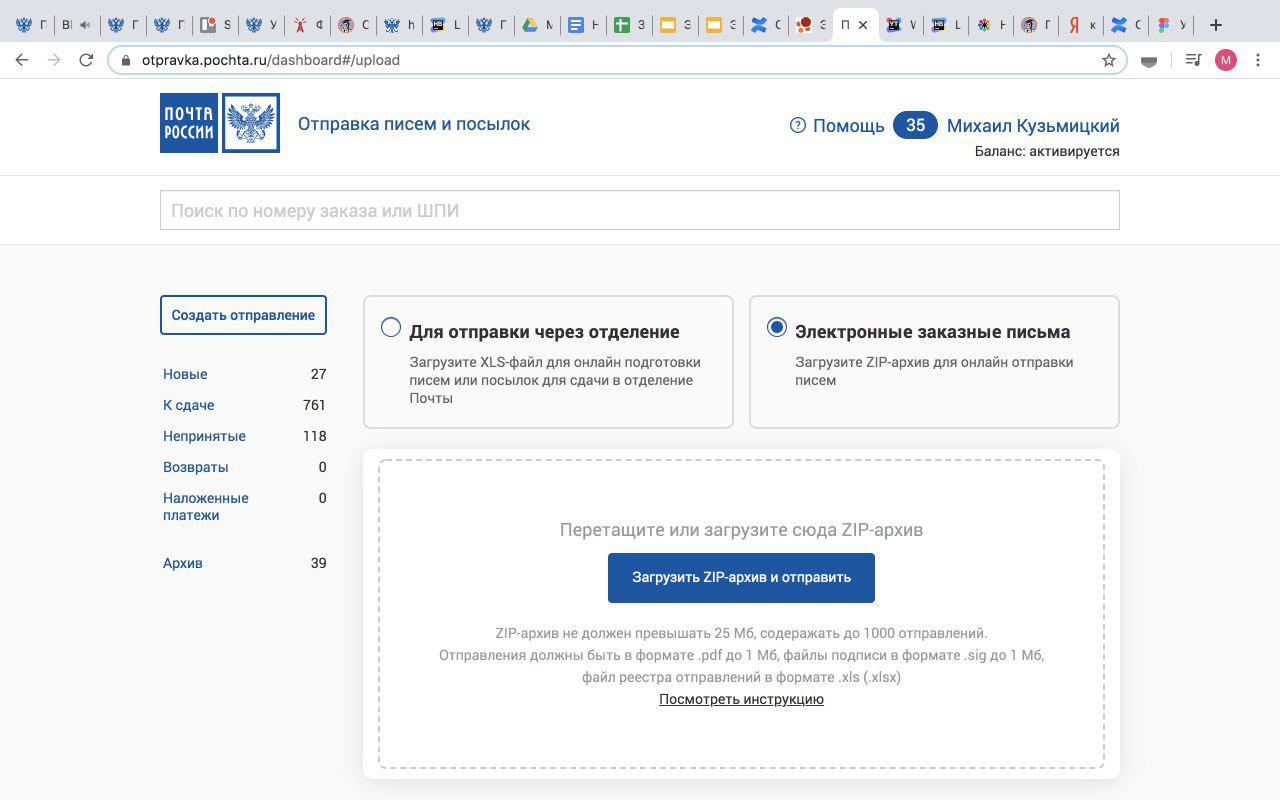Focus the order or ШПИ search field

click(640, 210)
